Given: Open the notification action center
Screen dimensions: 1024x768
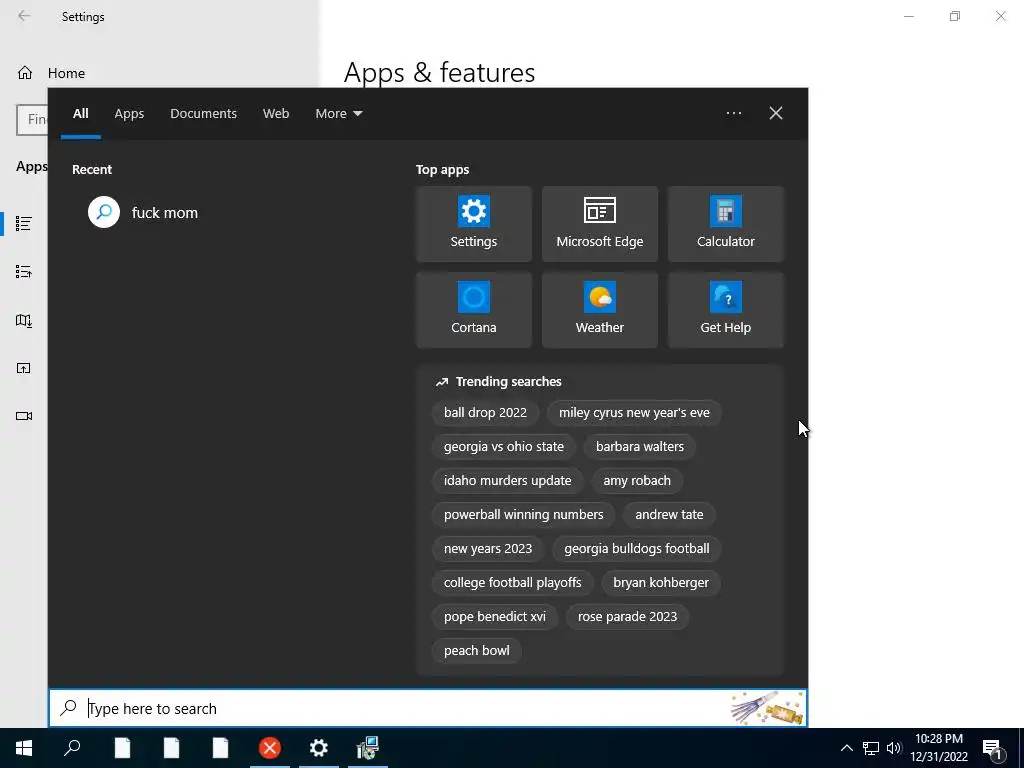Looking at the screenshot, I should click(993, 749).
